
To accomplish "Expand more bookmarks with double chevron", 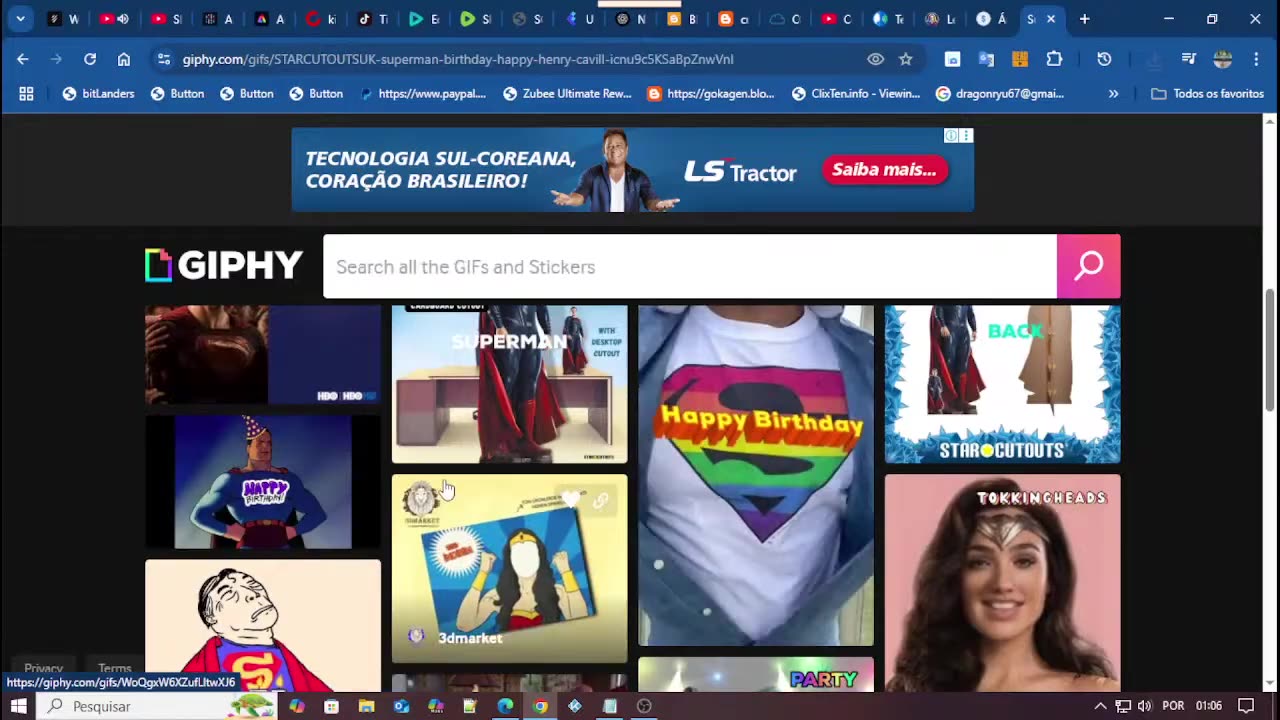I will click(x=1113, y=93).
